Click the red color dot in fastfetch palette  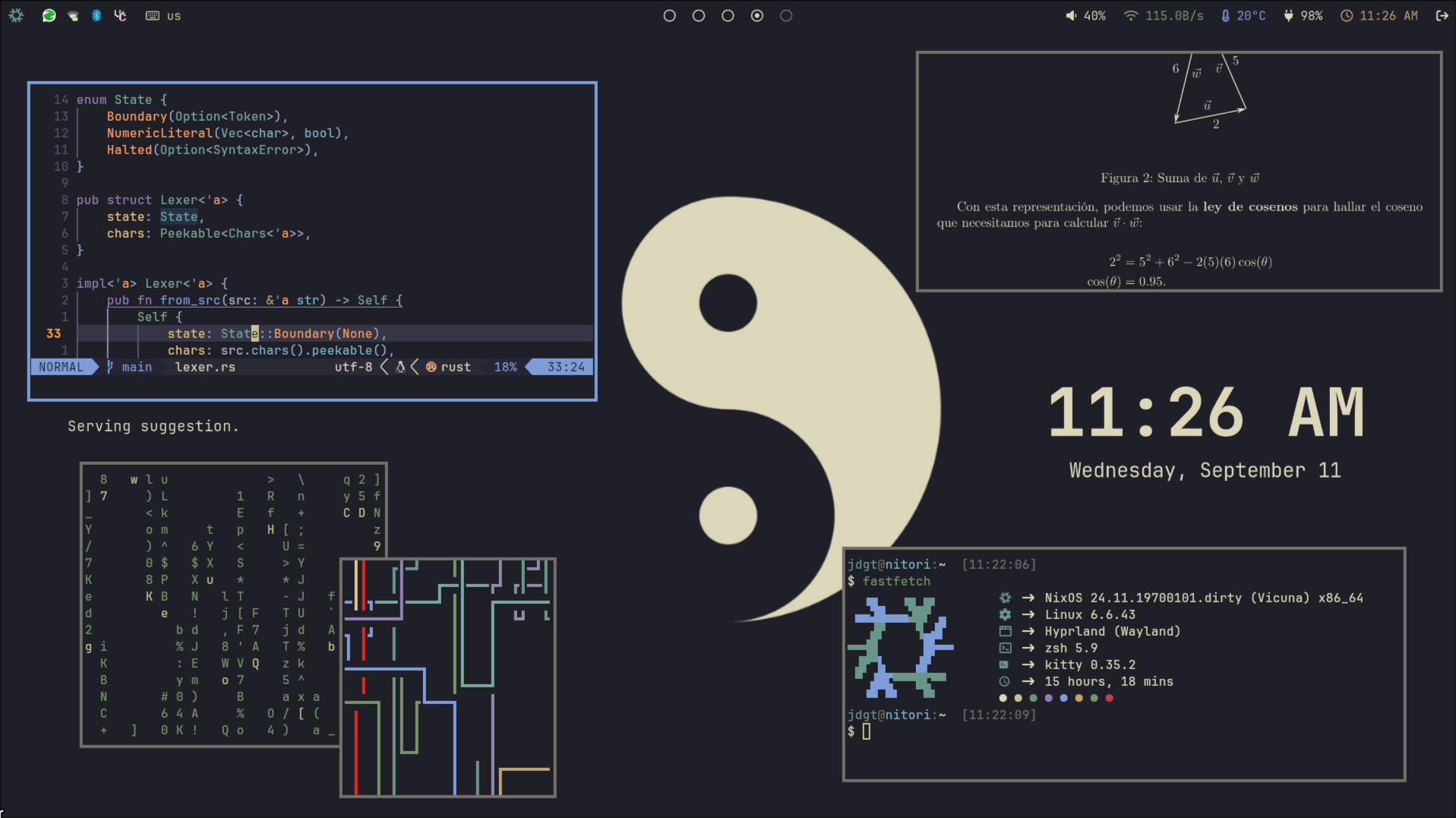pyautogui.click(x=1109, y=698)
